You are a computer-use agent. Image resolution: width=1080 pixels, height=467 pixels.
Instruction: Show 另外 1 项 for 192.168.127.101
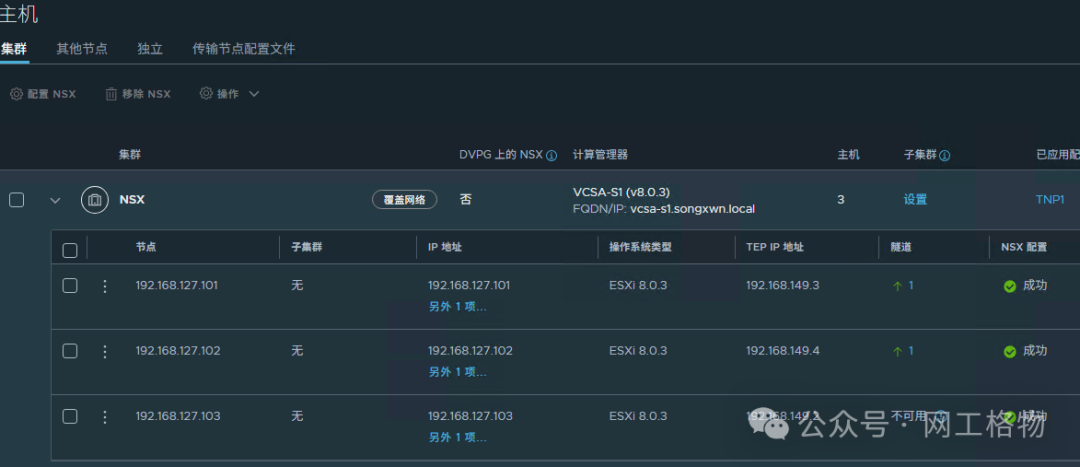(x=457, y=307)
